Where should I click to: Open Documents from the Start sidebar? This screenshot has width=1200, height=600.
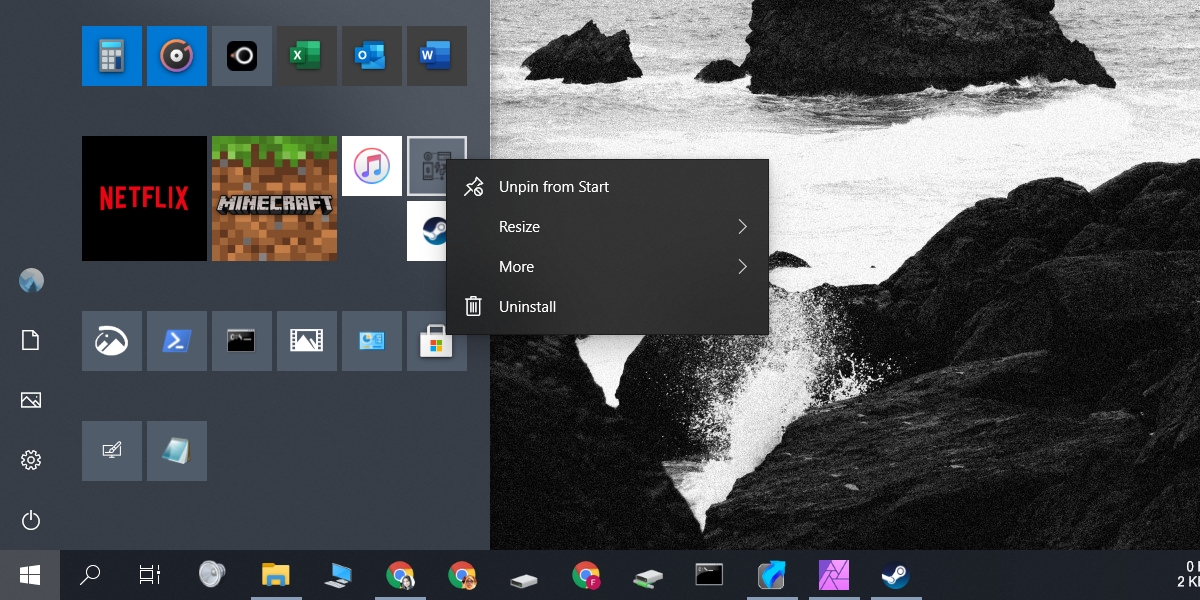coord(31,341)
